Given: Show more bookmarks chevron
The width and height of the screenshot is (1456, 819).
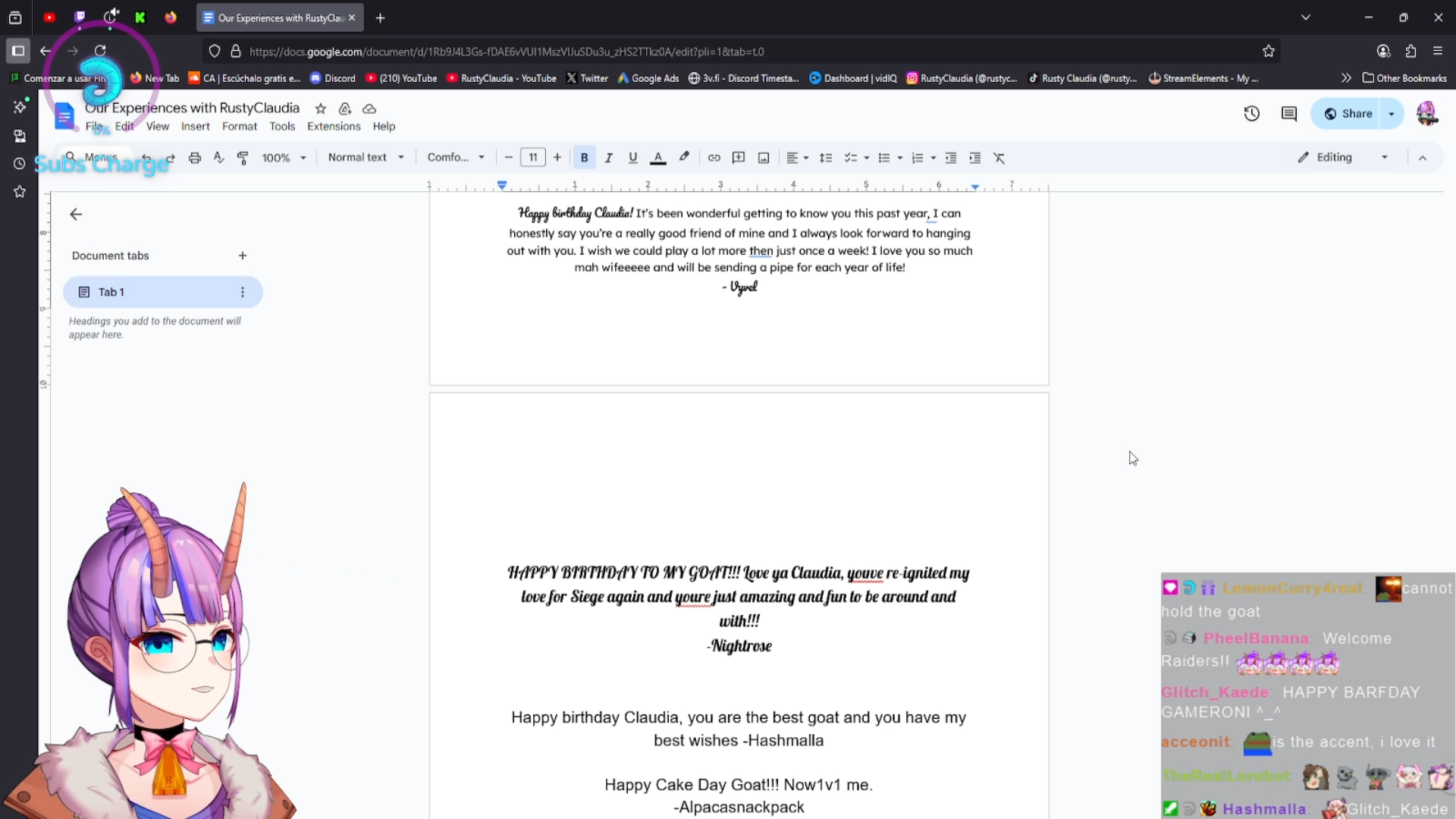Looking at the screenshot, I should coord(1346,78).
